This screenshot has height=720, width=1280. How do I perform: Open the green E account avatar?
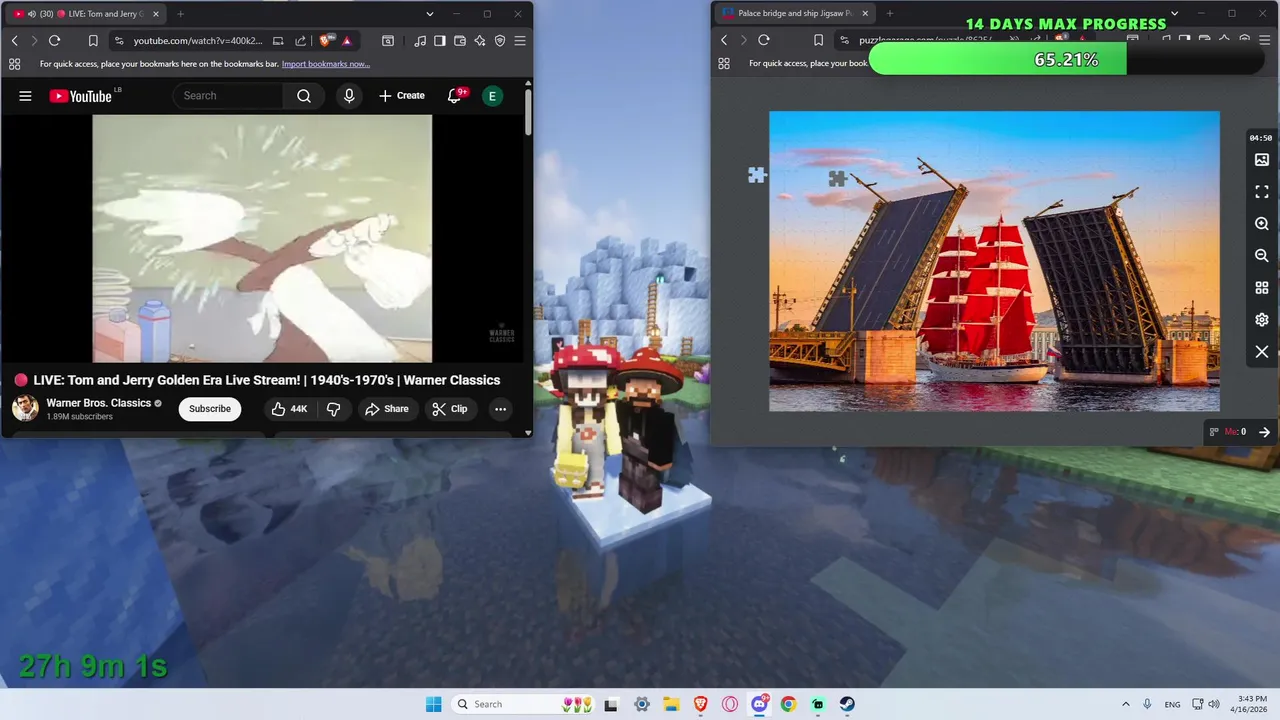point(492,96)
